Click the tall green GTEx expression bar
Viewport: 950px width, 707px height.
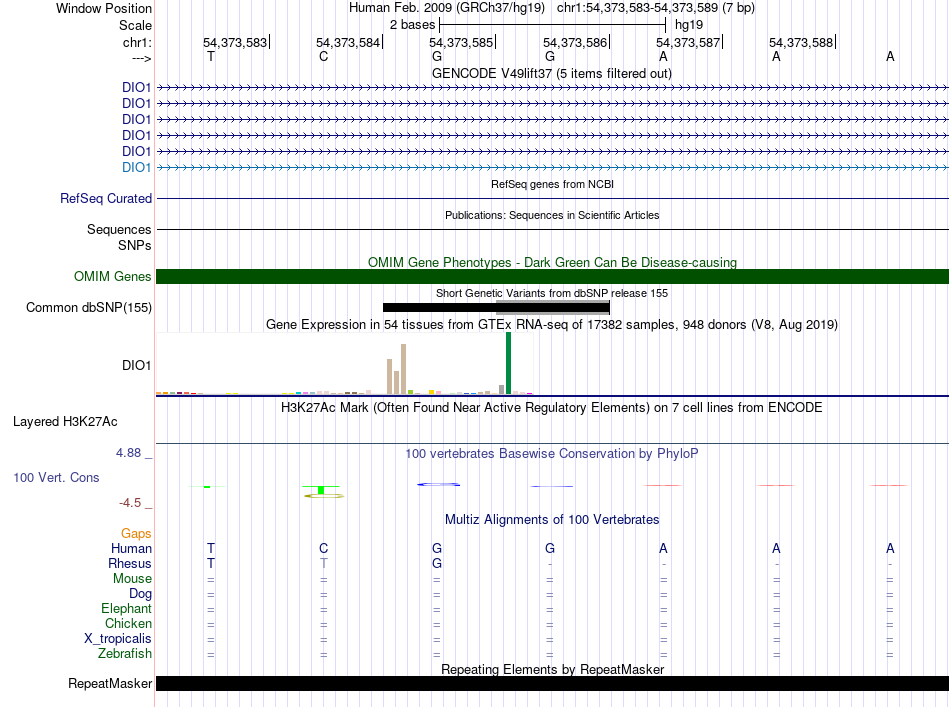[508, 363]
